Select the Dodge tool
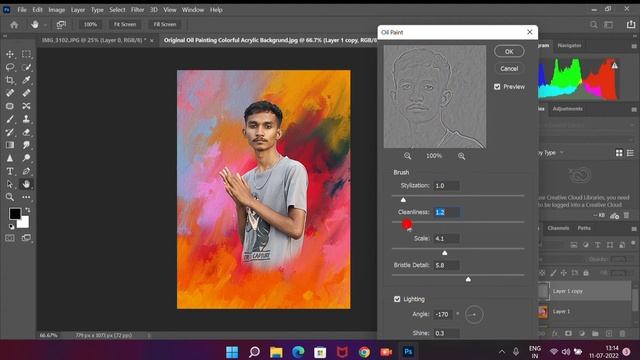The image size is (640, 360). (x=26, y=158)
